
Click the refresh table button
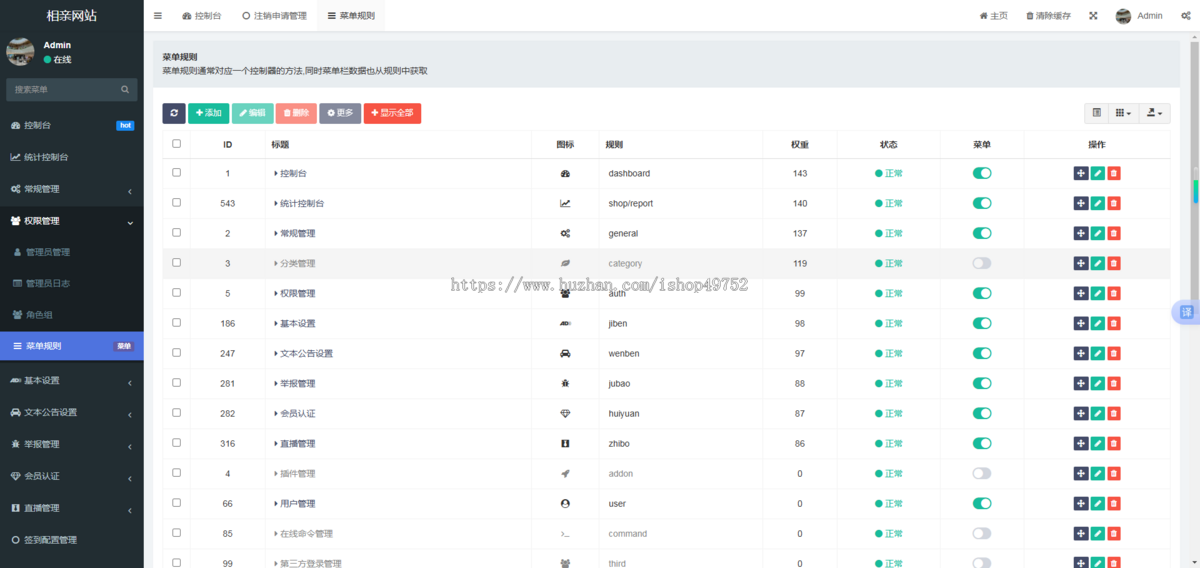click(x=174, y=113)
